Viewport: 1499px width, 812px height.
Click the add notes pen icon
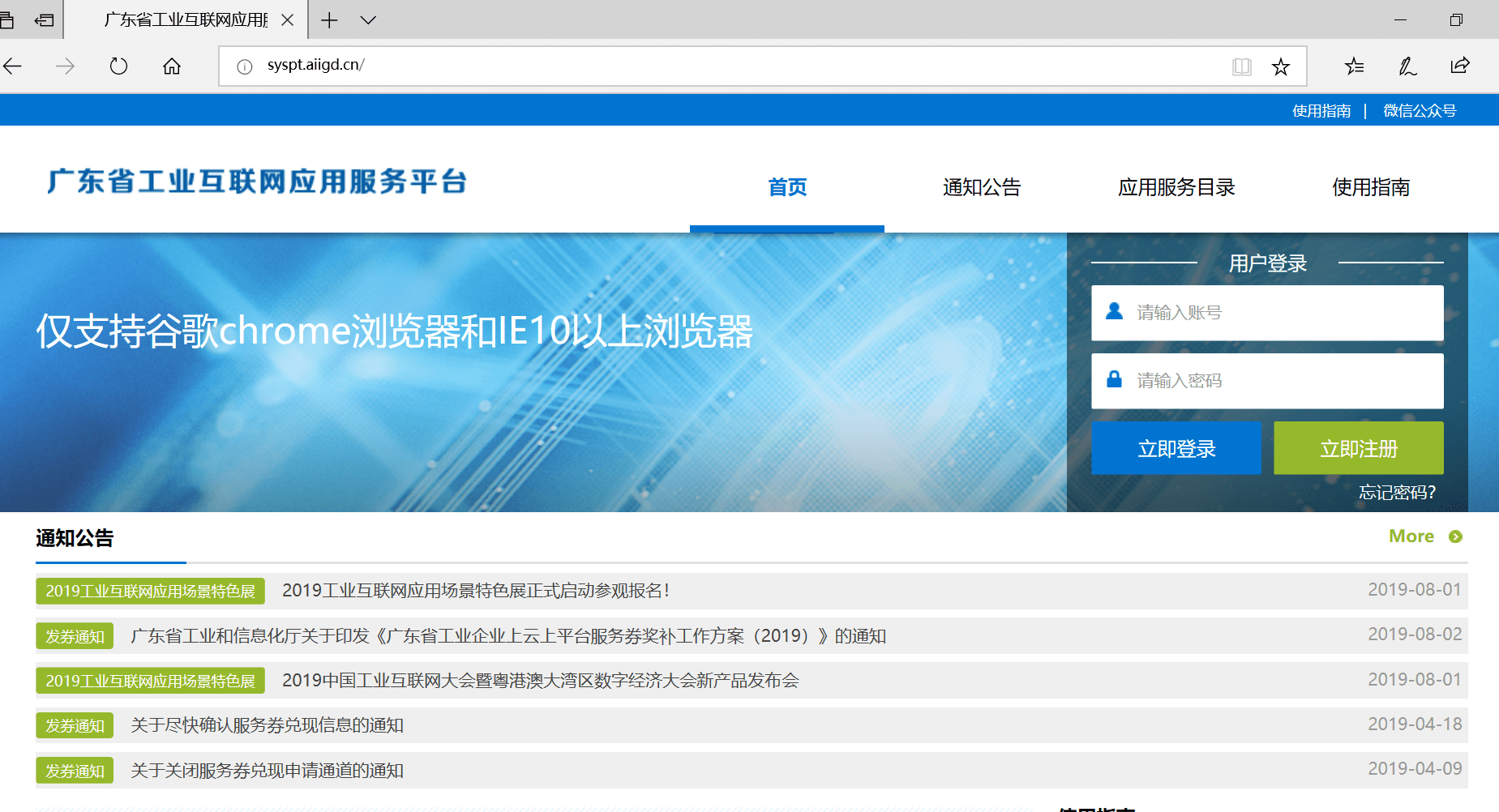click(x=1407, y=66)
